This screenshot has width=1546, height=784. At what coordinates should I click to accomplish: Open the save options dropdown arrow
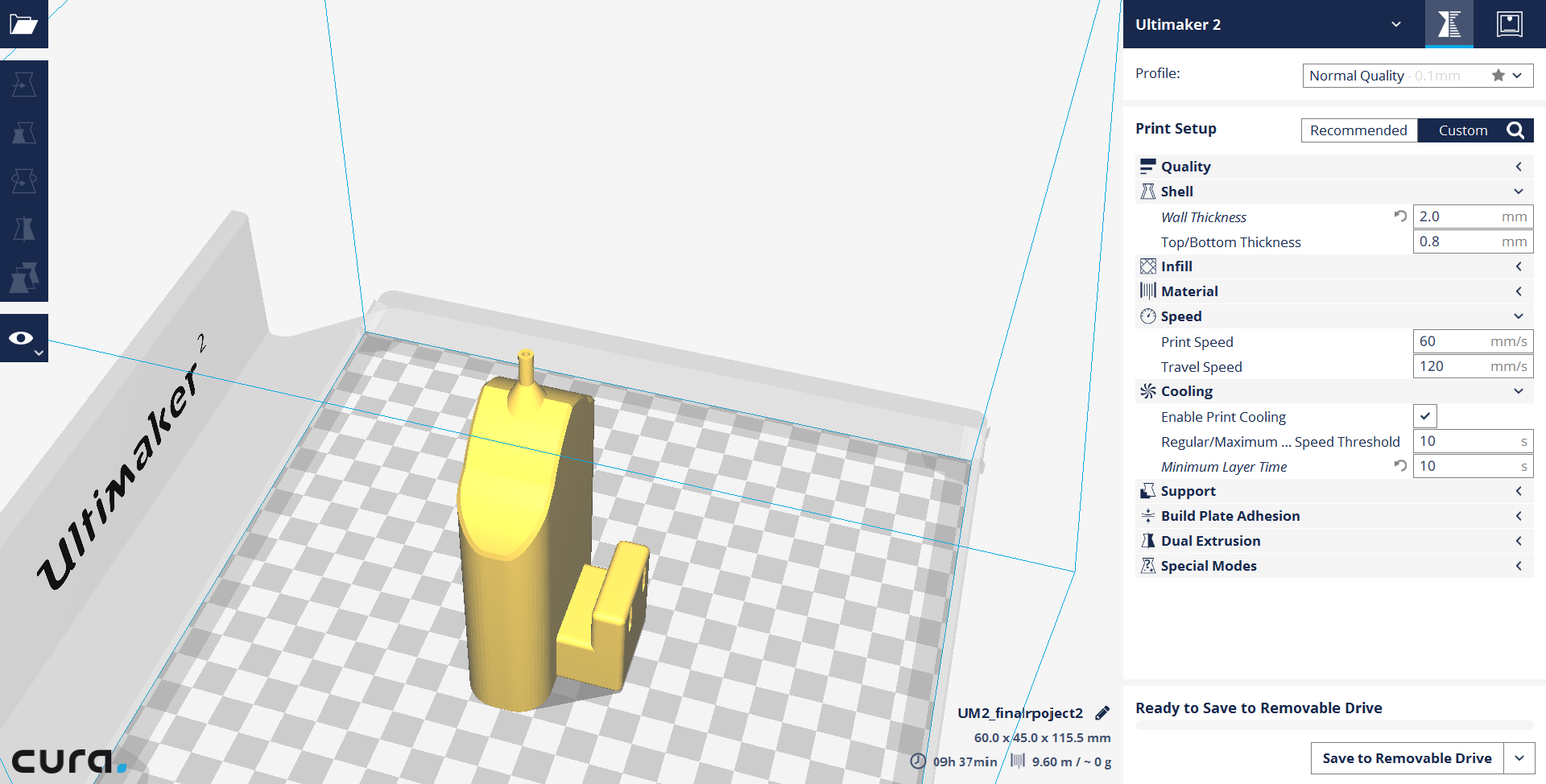(x=1519, y=758)
